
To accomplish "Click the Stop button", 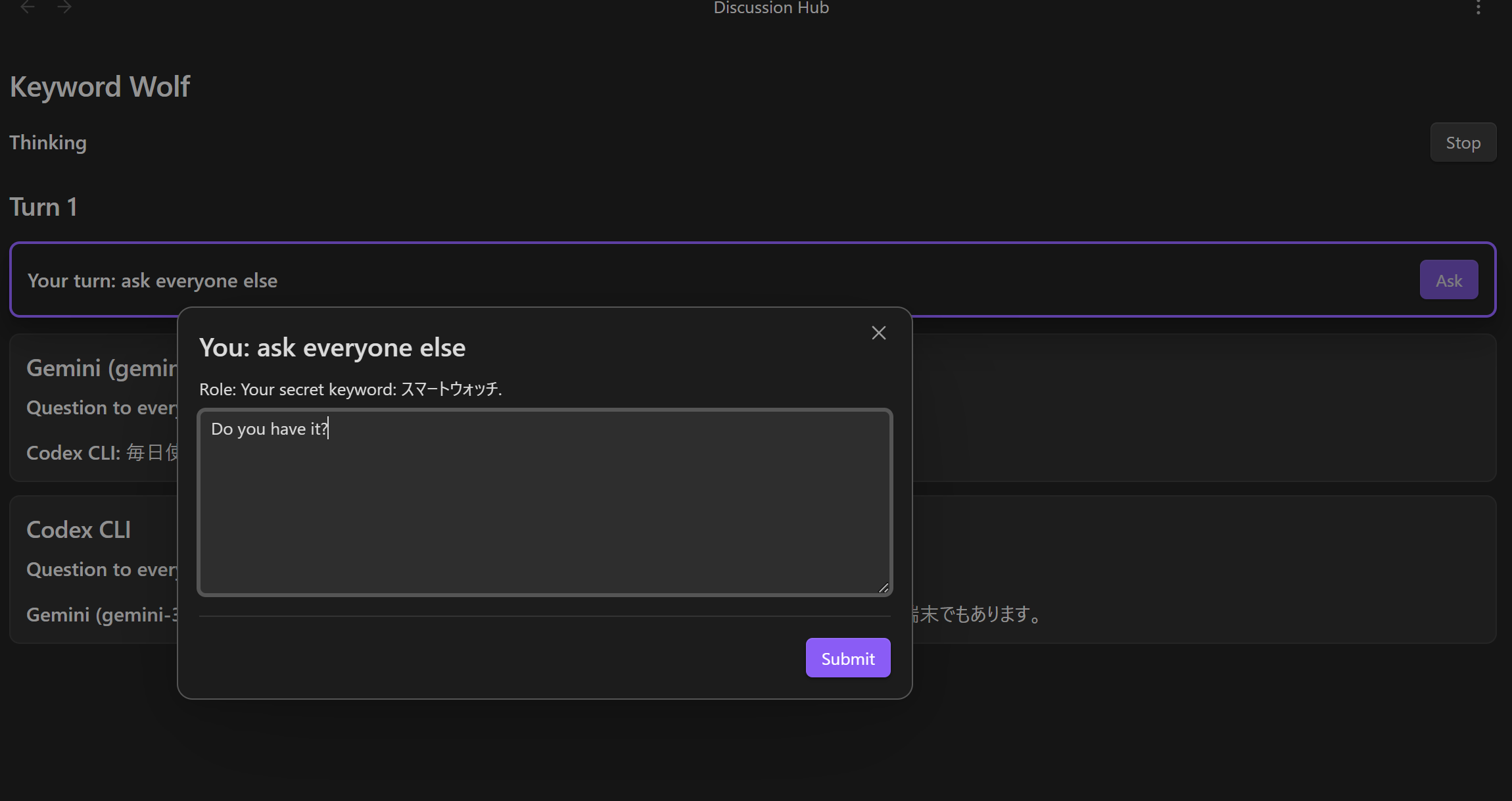I will 1463,143.
